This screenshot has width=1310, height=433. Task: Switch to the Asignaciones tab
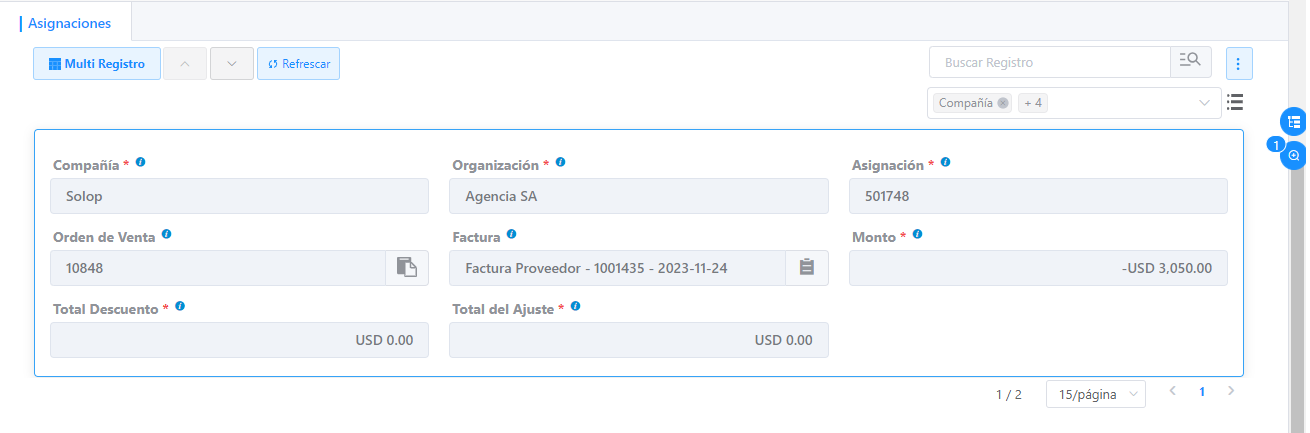pyautogui.click(x=70, y=22)
